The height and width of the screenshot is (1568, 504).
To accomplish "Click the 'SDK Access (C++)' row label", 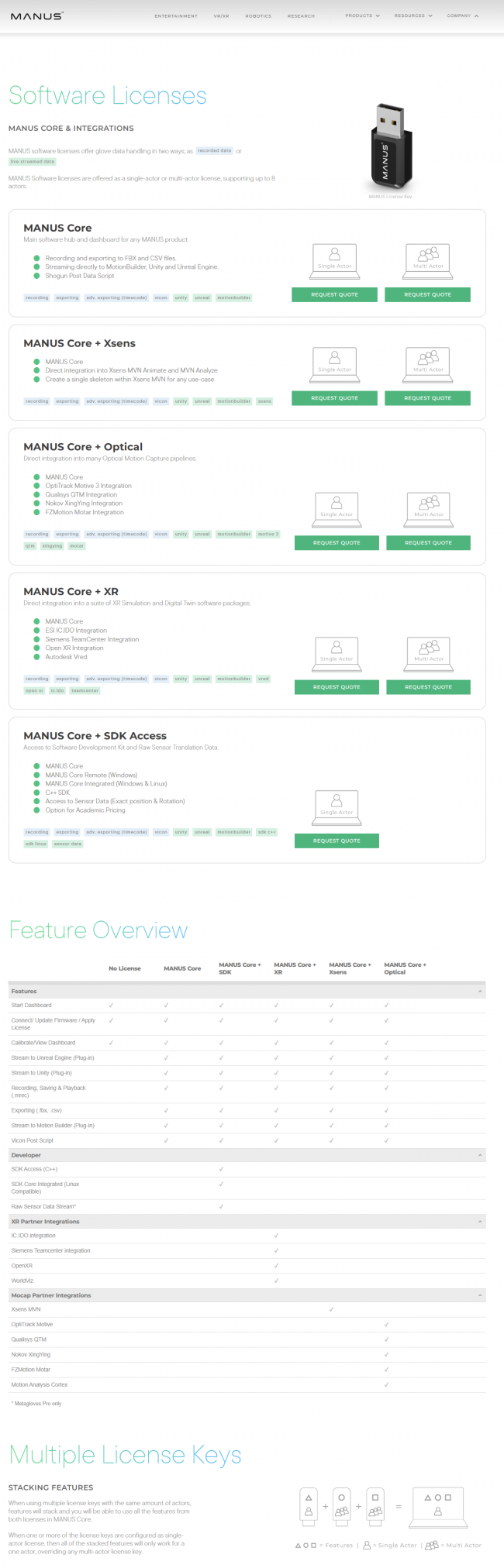I will tap(34, 1169).
